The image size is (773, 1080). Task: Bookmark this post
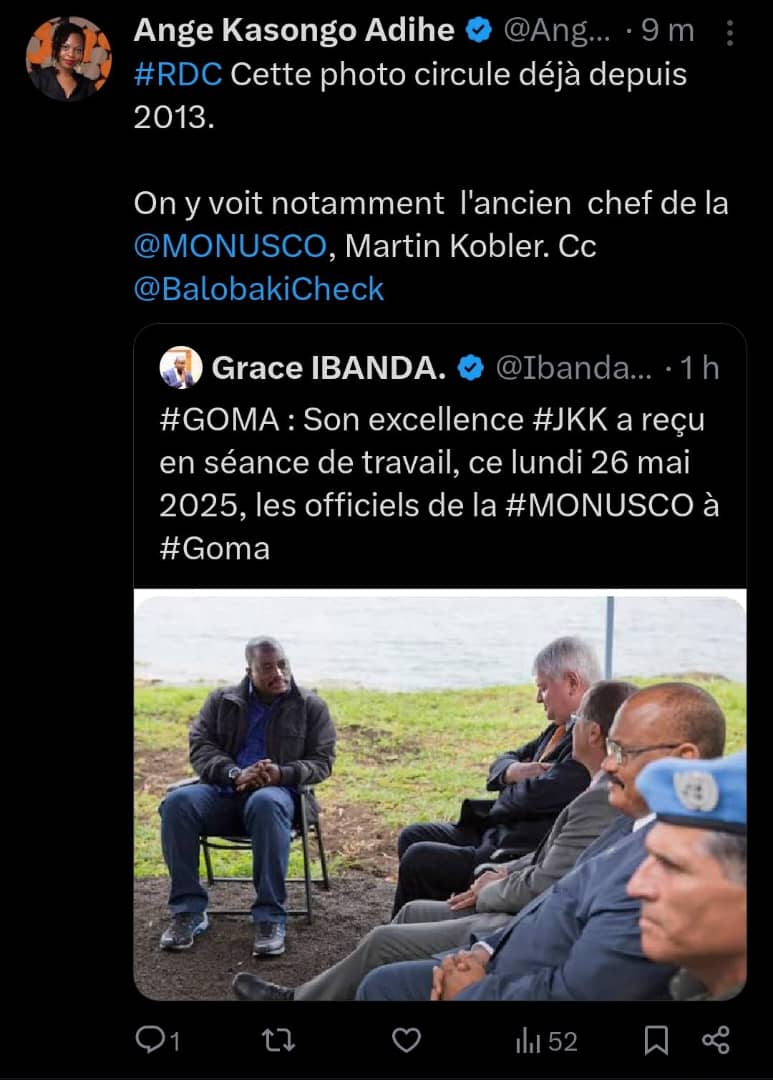[x=656, y=1041]
